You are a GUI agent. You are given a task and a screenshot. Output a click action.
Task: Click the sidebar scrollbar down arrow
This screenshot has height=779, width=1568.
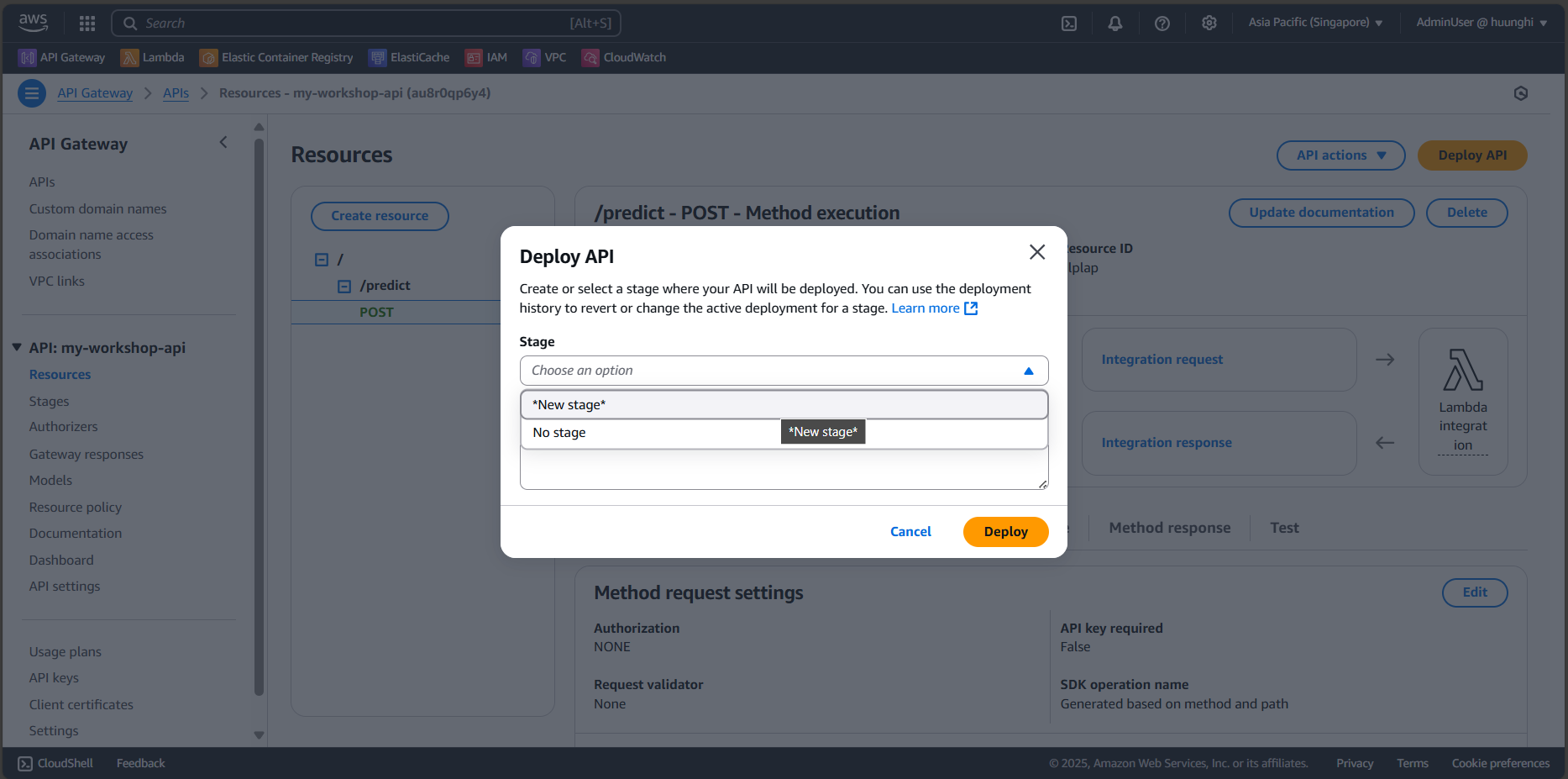259,735
